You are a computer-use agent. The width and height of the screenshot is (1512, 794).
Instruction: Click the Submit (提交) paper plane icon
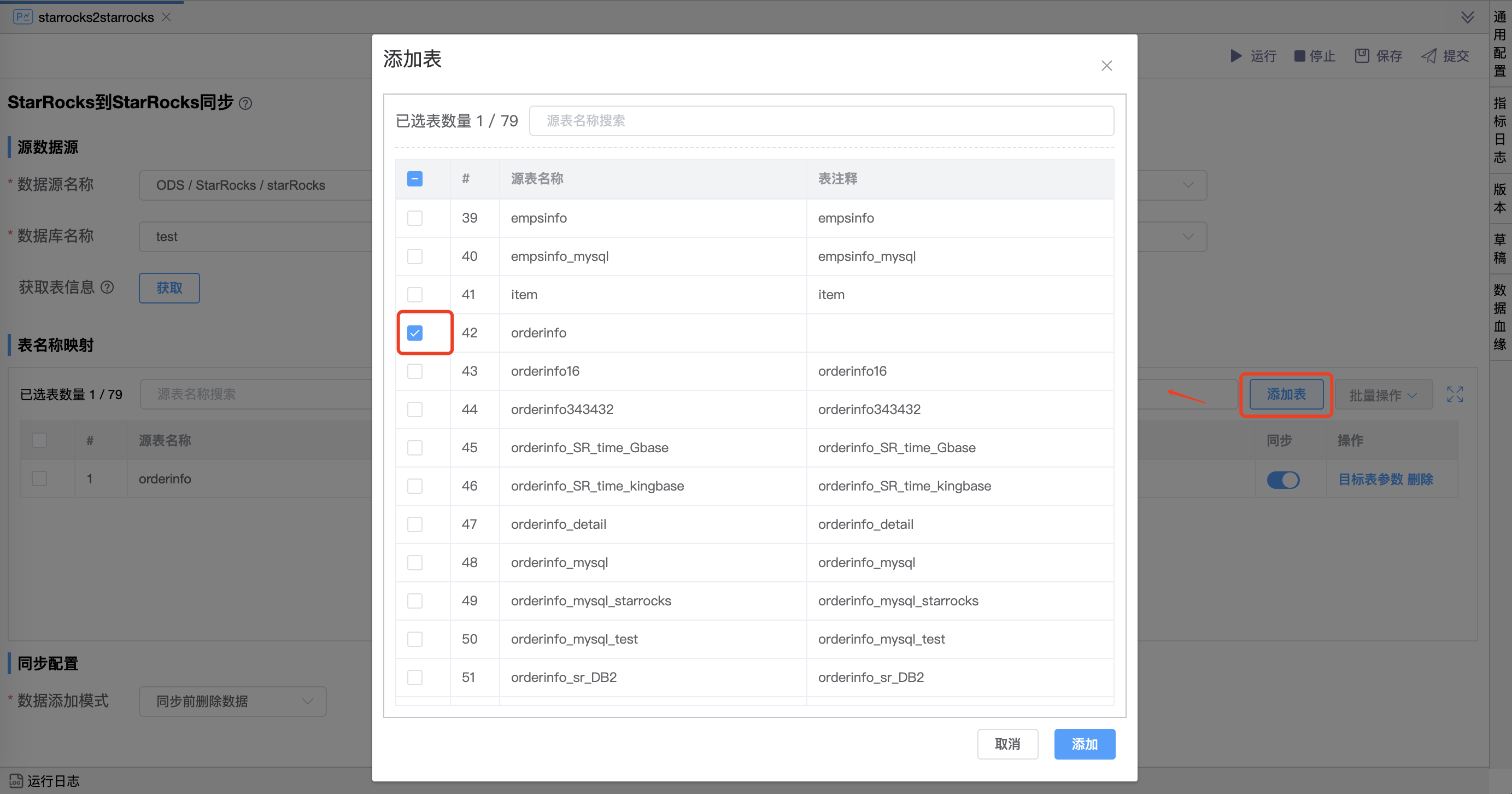pyautogui.click(x=1429, y=56)
